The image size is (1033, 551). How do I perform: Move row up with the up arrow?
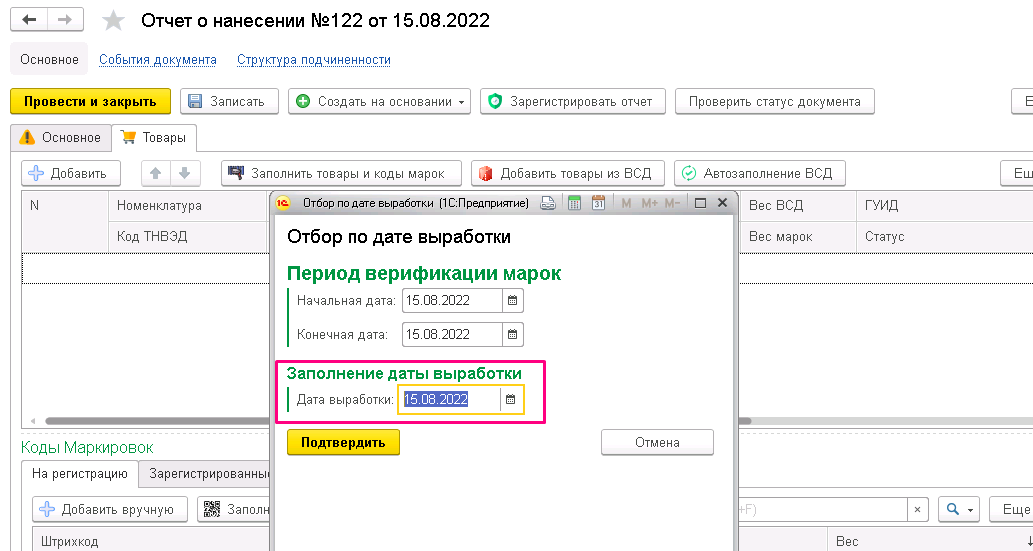point(156,173)
